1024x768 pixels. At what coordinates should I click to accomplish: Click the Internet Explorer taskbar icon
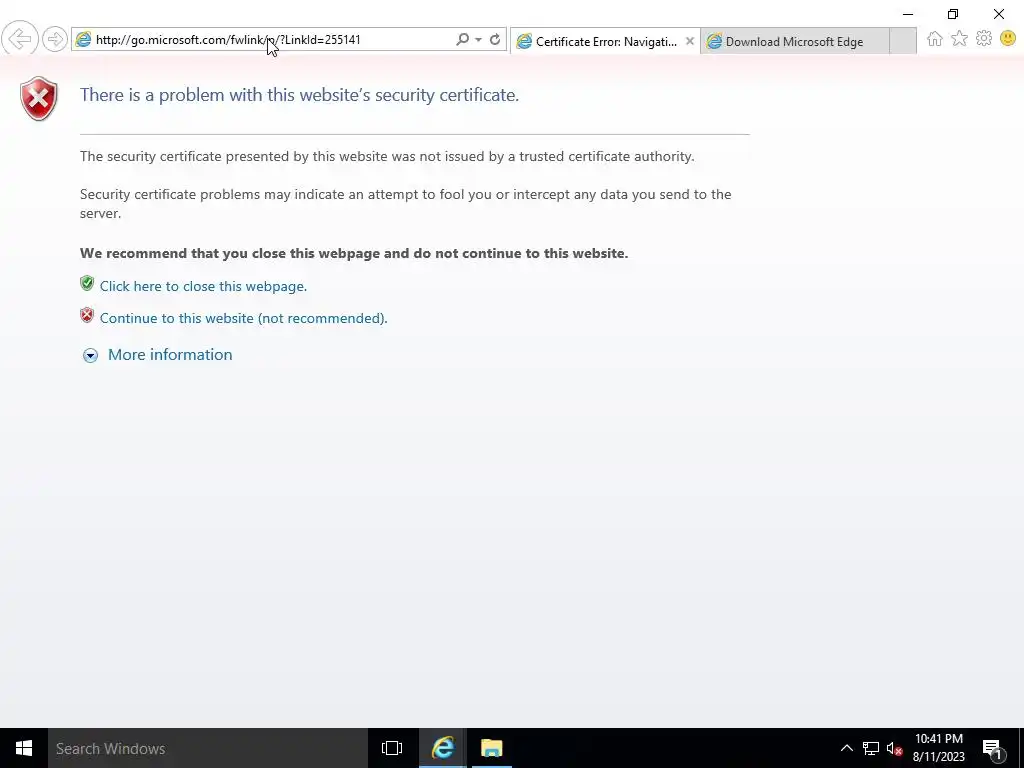tap(442, 748)
